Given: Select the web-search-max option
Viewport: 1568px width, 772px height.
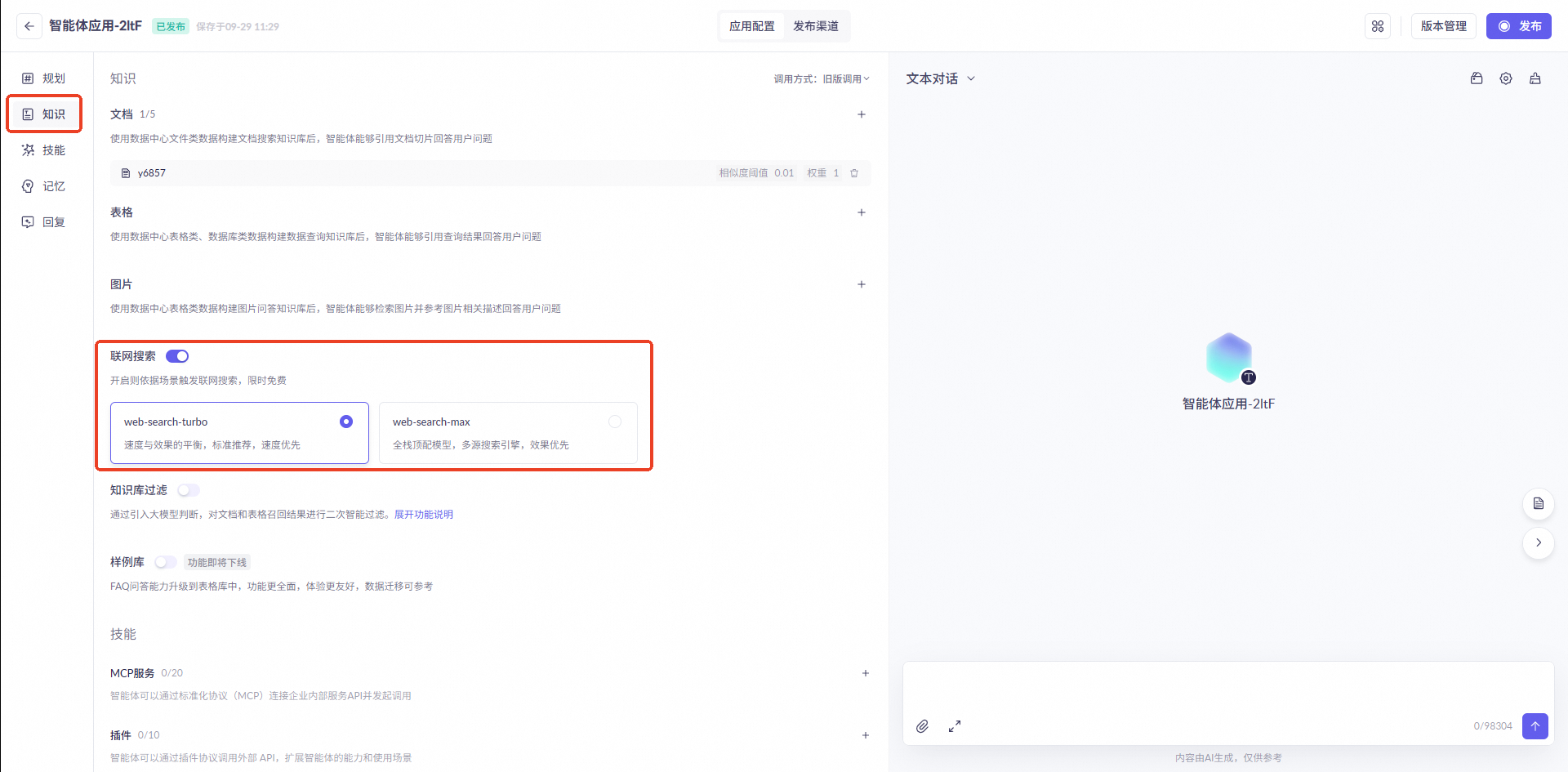Looking at the screenshot, I should pyautogui.click(x=508, y=433).
